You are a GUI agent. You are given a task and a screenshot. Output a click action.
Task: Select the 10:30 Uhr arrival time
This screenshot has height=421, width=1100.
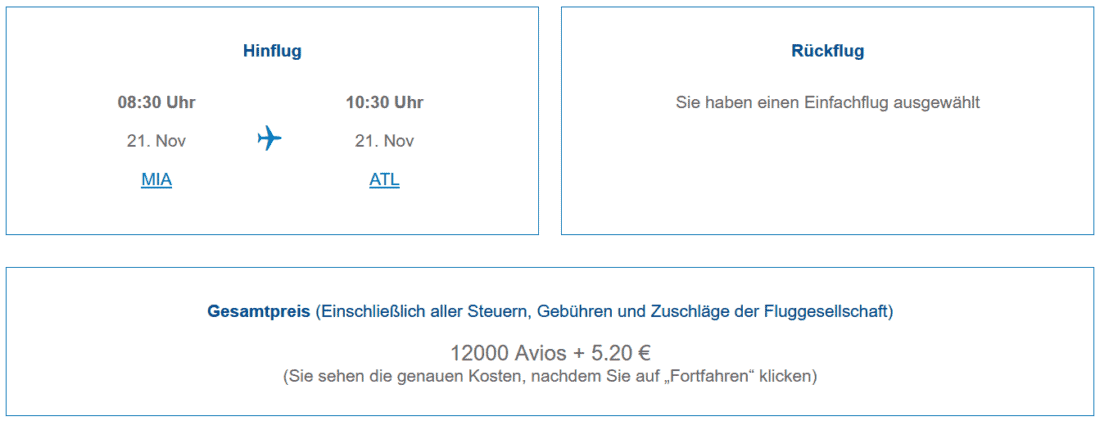(384, 102)
